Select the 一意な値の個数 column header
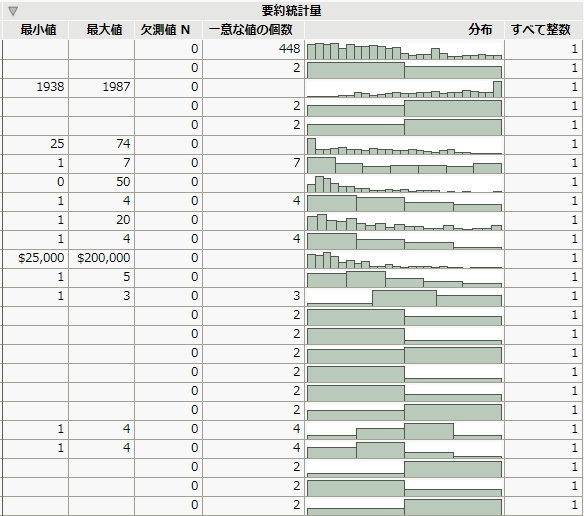 tap(251, 30)
